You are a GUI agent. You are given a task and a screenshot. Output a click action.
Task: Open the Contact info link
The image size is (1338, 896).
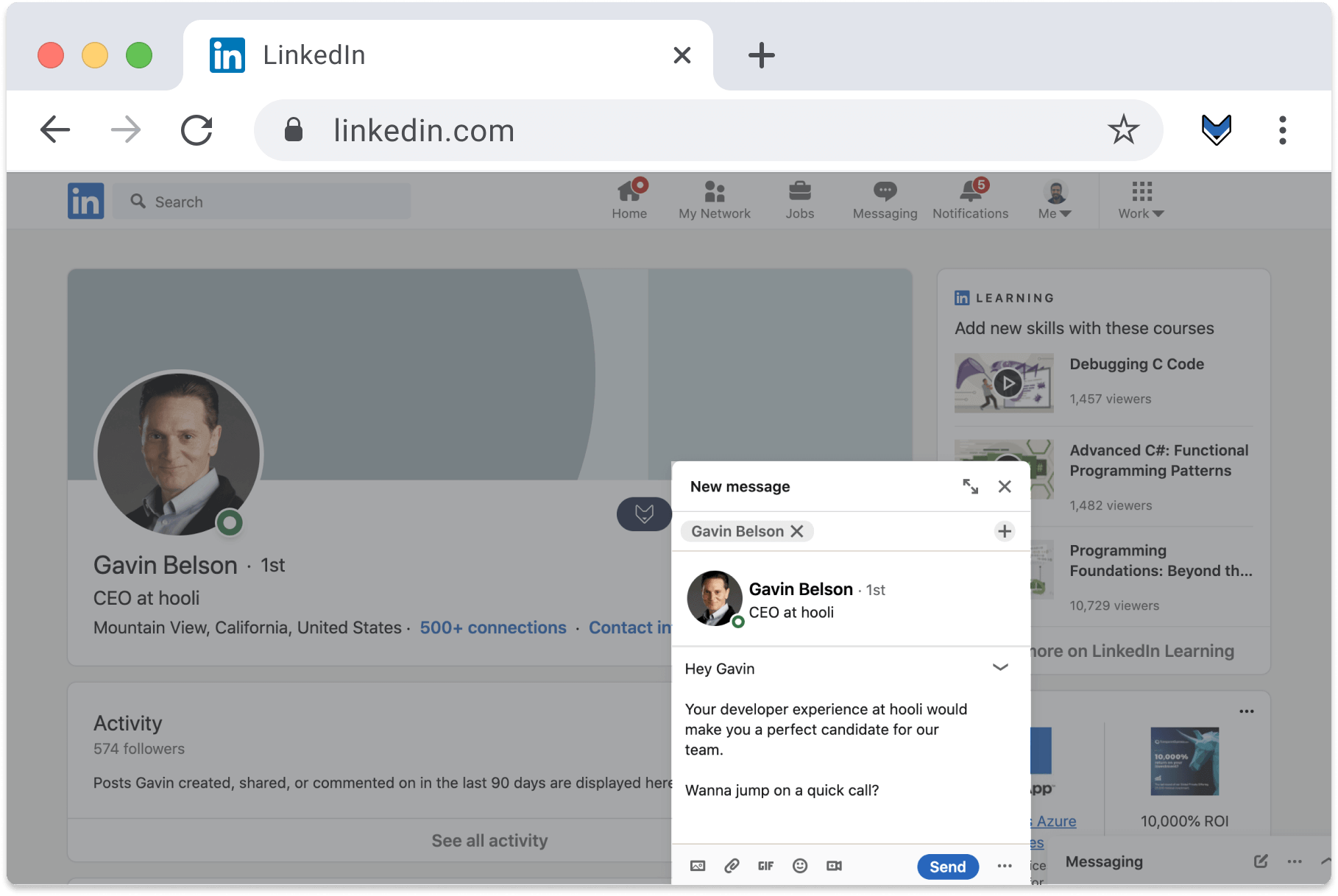[630, 627]
